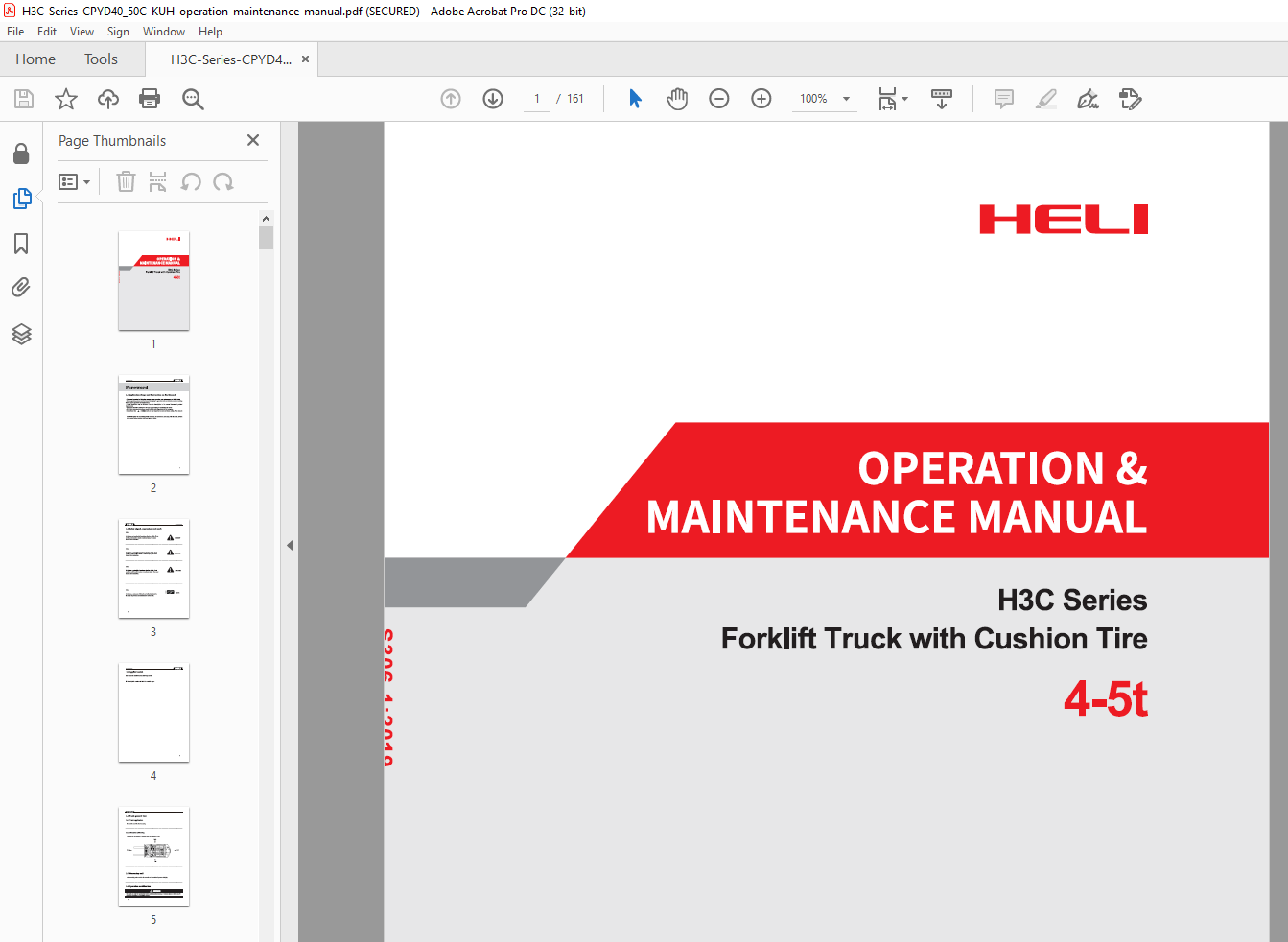Switch to the Tools tab

(101, 59)
